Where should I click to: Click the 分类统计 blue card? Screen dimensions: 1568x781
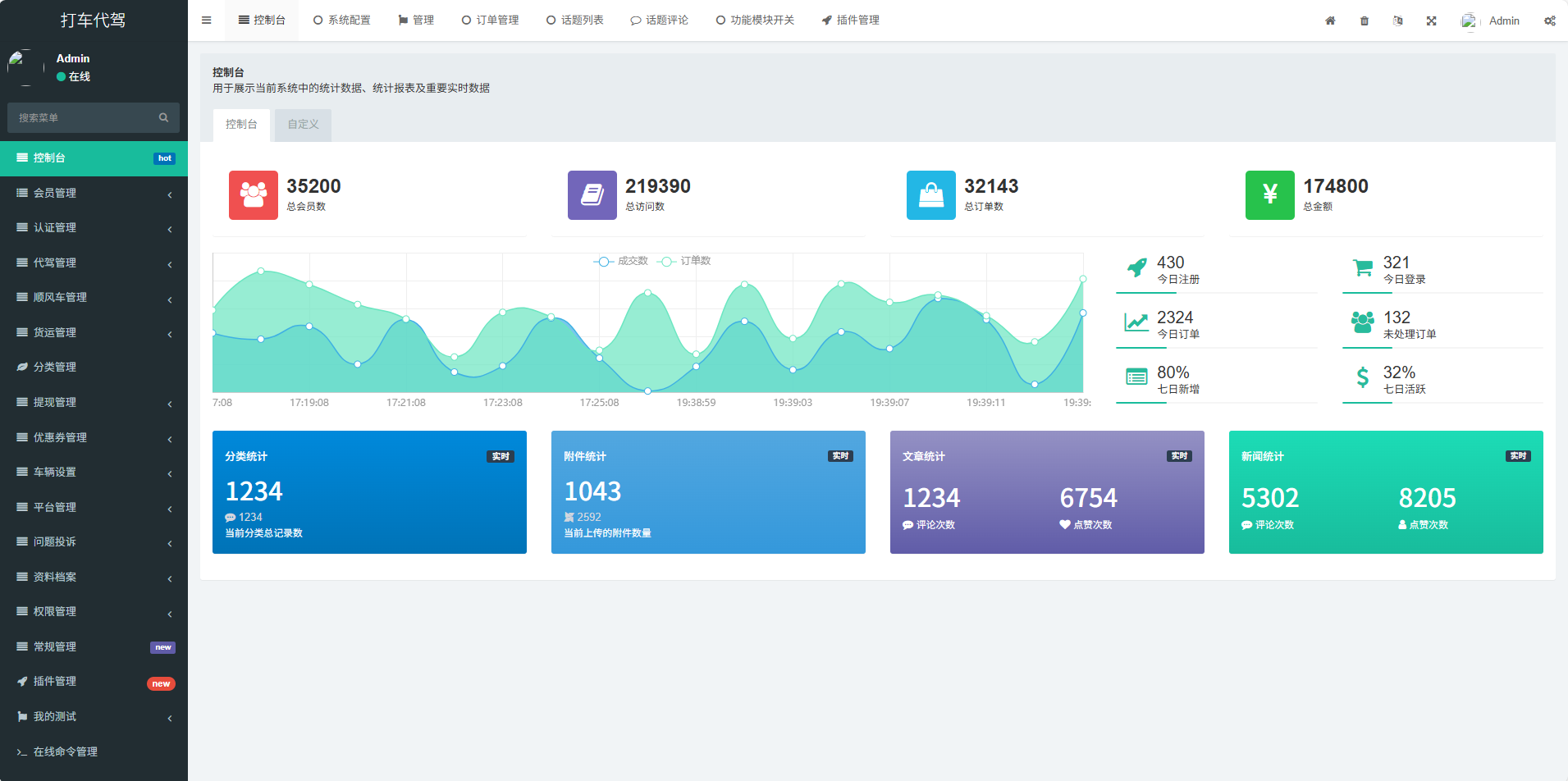(369, 492)
